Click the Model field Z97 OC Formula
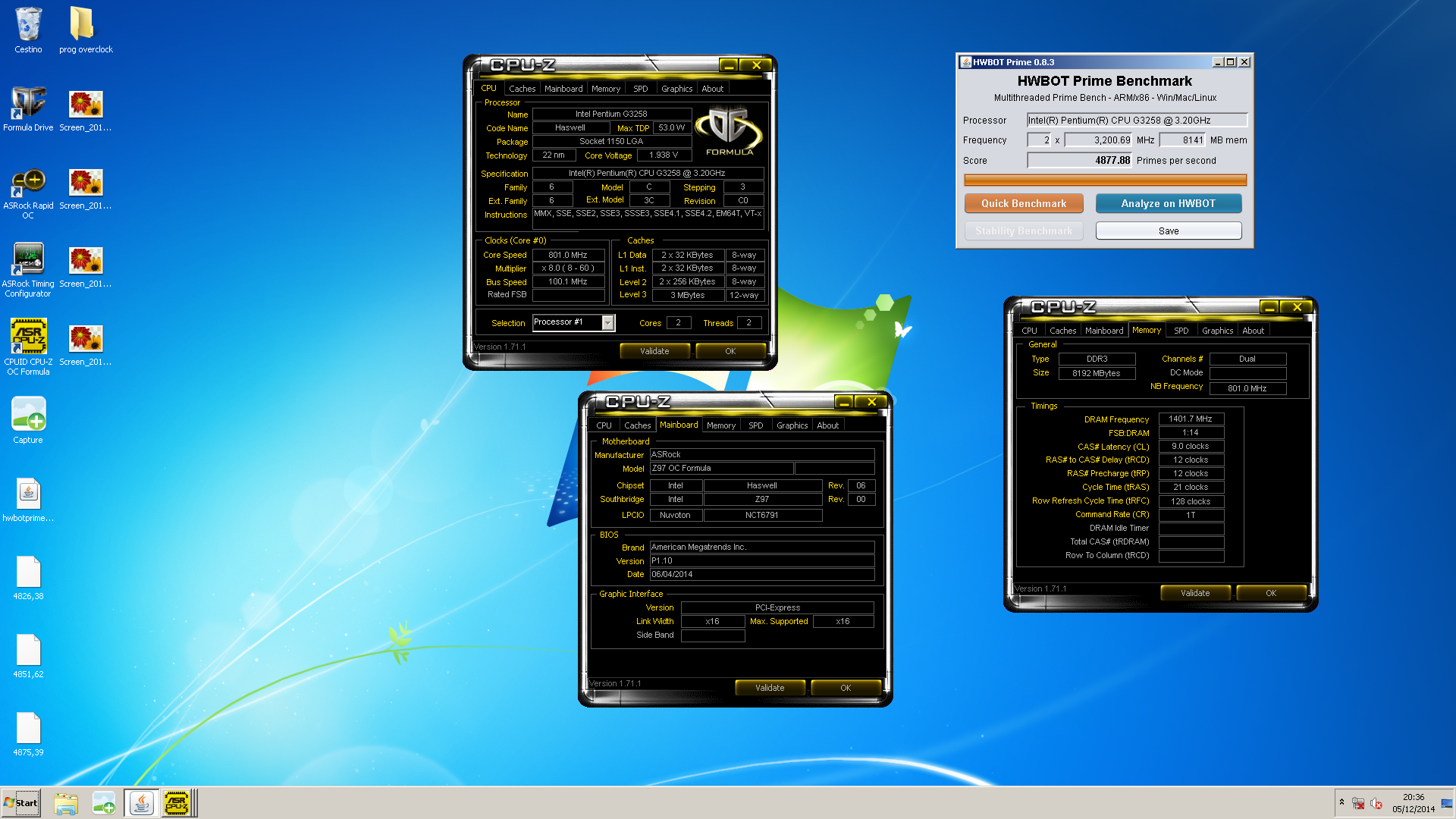Viewport: 1456px width, 819px height. pyautogui.click(x=721, y=468)
